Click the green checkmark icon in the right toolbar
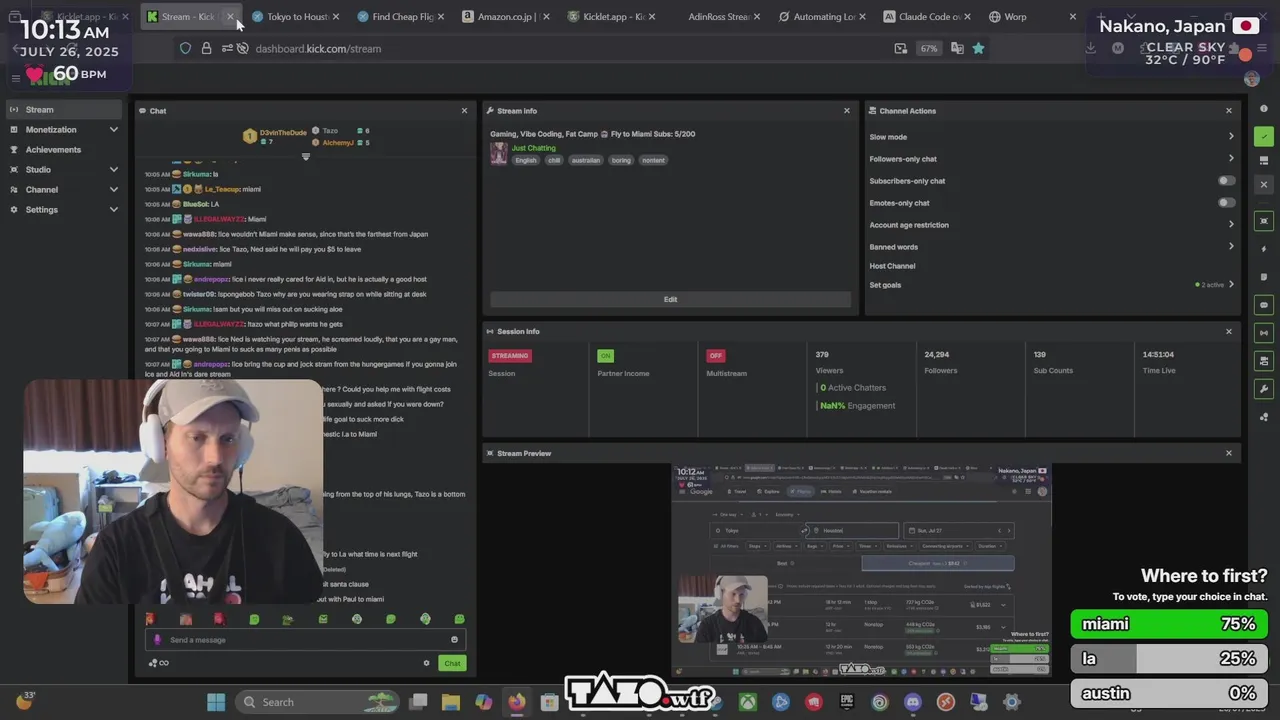This screenshot has height=720, width=1280. [x=1264, y=137]
